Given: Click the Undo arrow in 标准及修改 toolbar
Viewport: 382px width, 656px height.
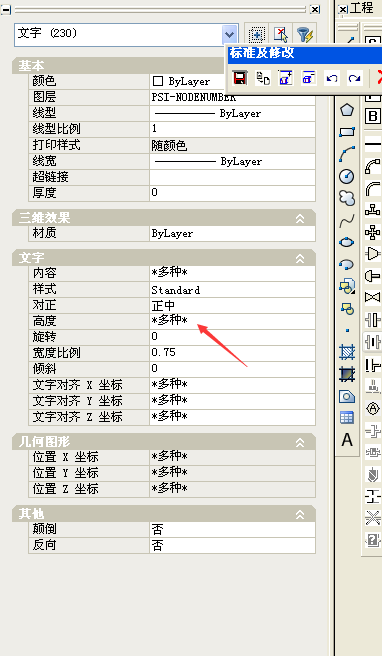Looking at the screenshot, I should pos(332,78).
